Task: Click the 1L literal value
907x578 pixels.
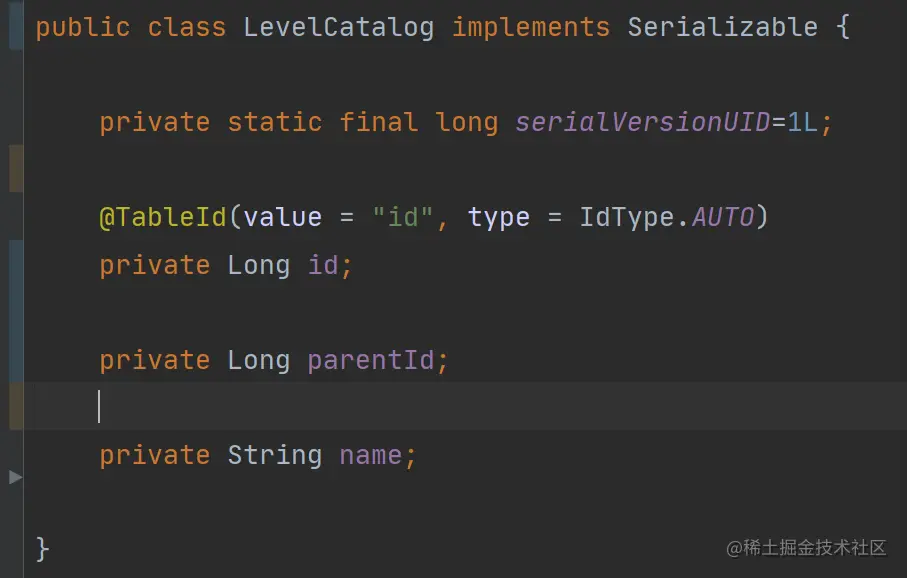Action: pos(802,123)
